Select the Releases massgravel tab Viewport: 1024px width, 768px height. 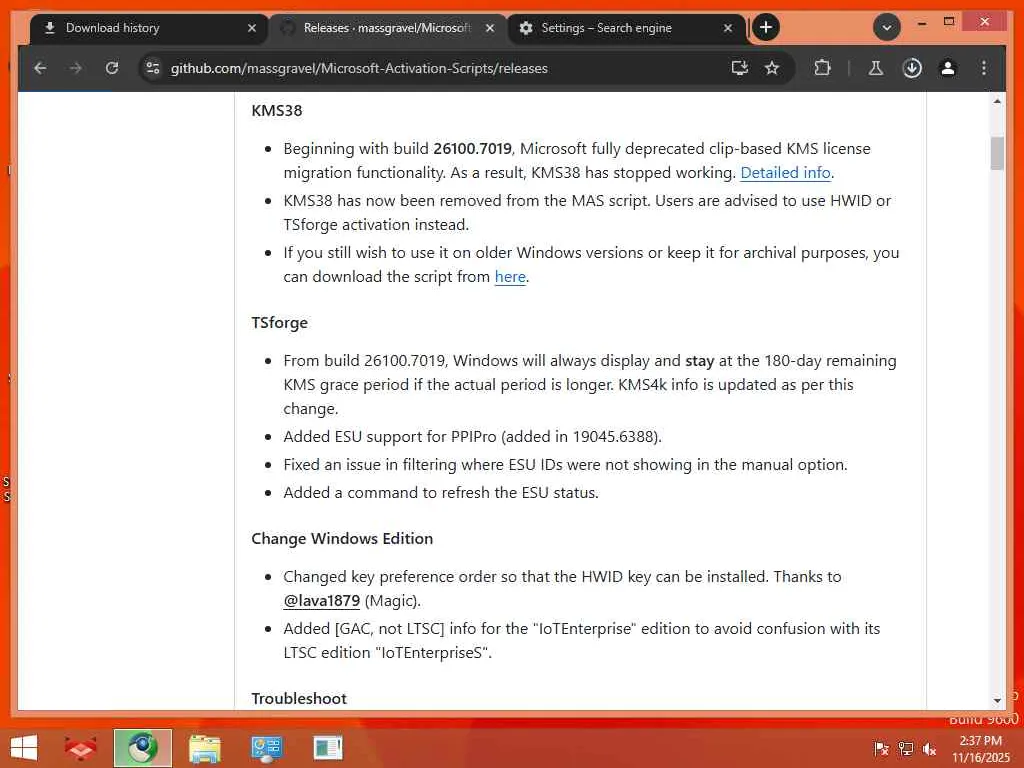pyautogui.click(x=388, y=28)
